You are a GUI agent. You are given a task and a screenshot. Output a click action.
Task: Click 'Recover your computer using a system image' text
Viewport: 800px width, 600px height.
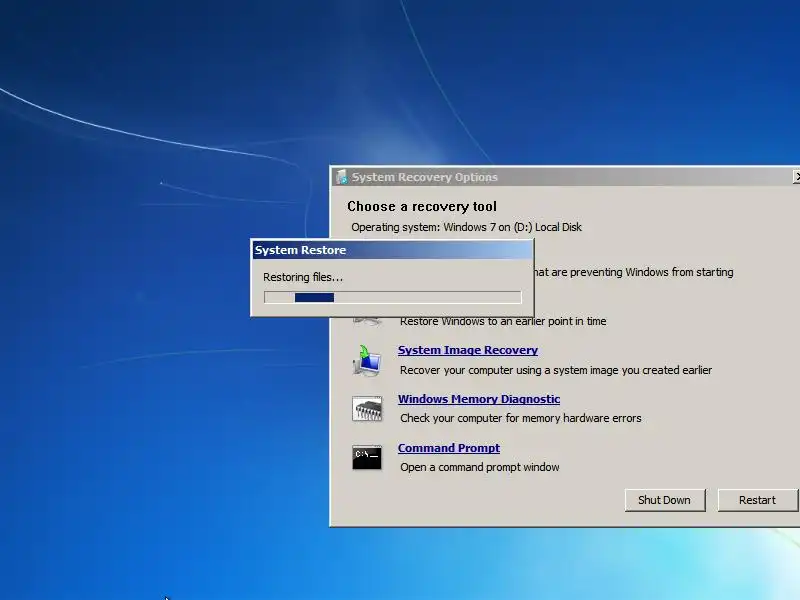tap(556, 370)
